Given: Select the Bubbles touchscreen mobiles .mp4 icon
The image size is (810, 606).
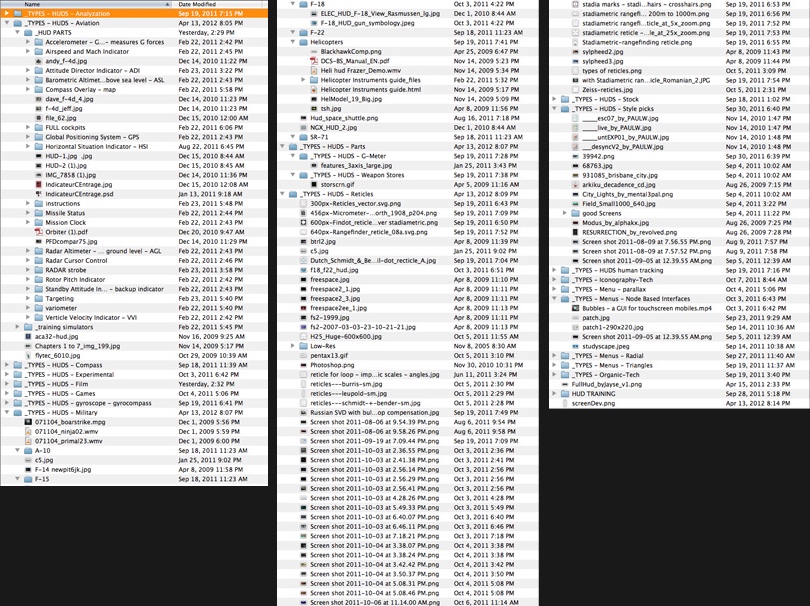Looking at the screenshot, I should point(575,308).
